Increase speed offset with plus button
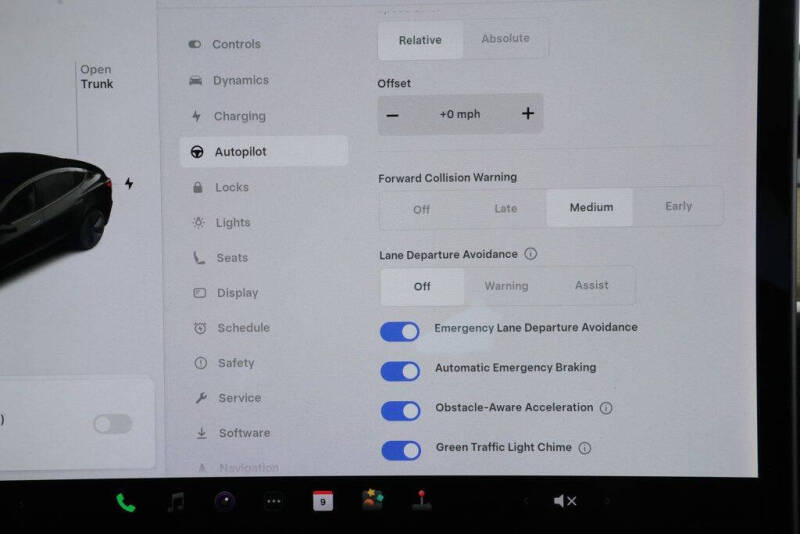This screenshot has height=534, width=800. point(528,113)
